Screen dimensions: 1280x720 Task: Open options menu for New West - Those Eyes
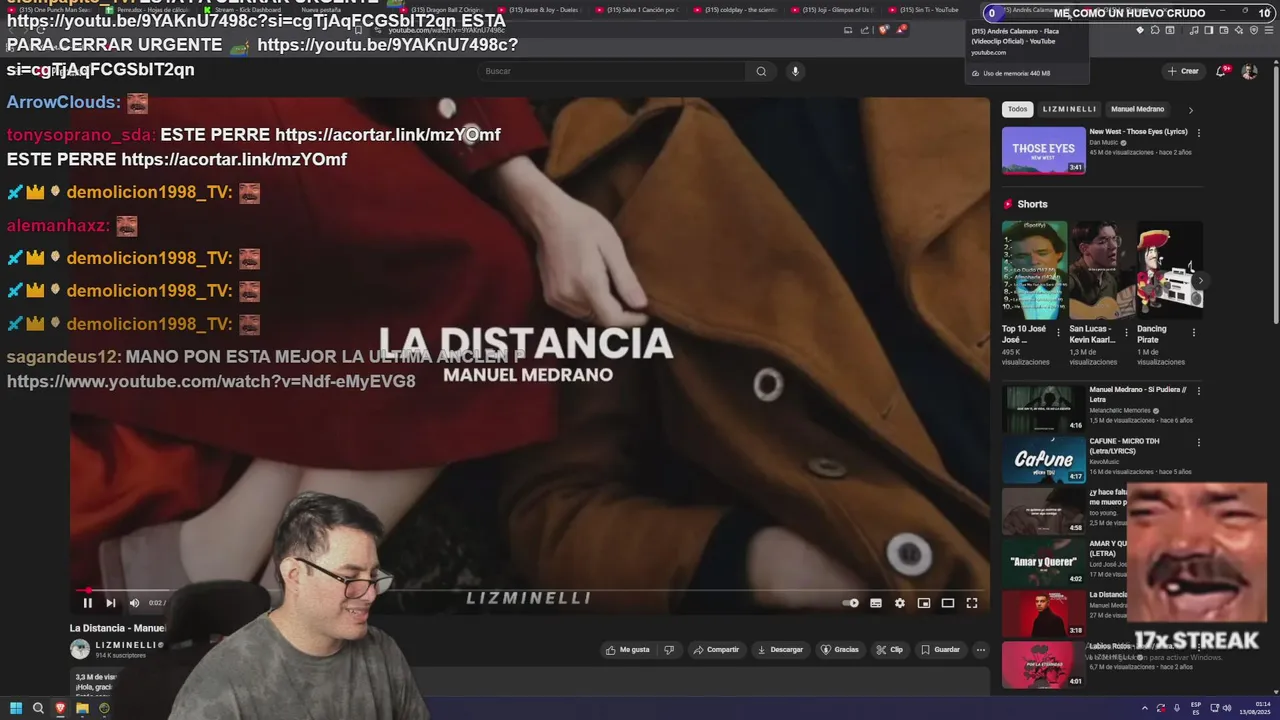[x=1199, y=132]
